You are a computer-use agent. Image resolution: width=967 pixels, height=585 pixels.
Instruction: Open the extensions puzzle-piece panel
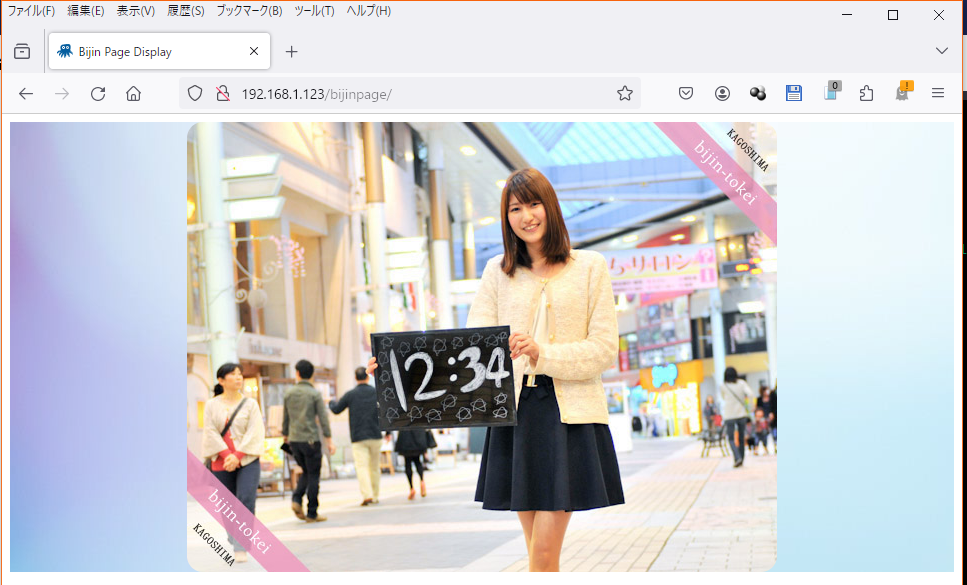point(866,93)
